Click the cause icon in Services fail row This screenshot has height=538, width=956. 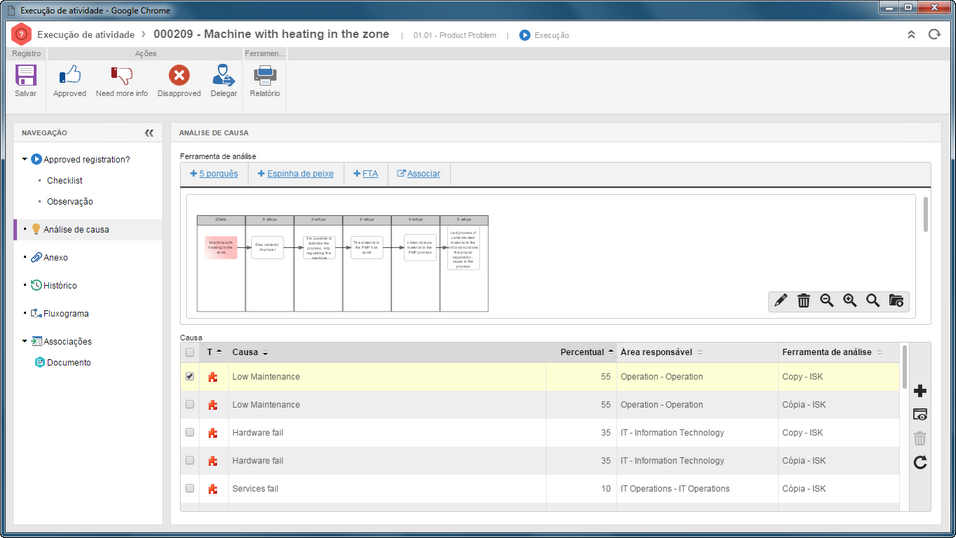point(213,489)
